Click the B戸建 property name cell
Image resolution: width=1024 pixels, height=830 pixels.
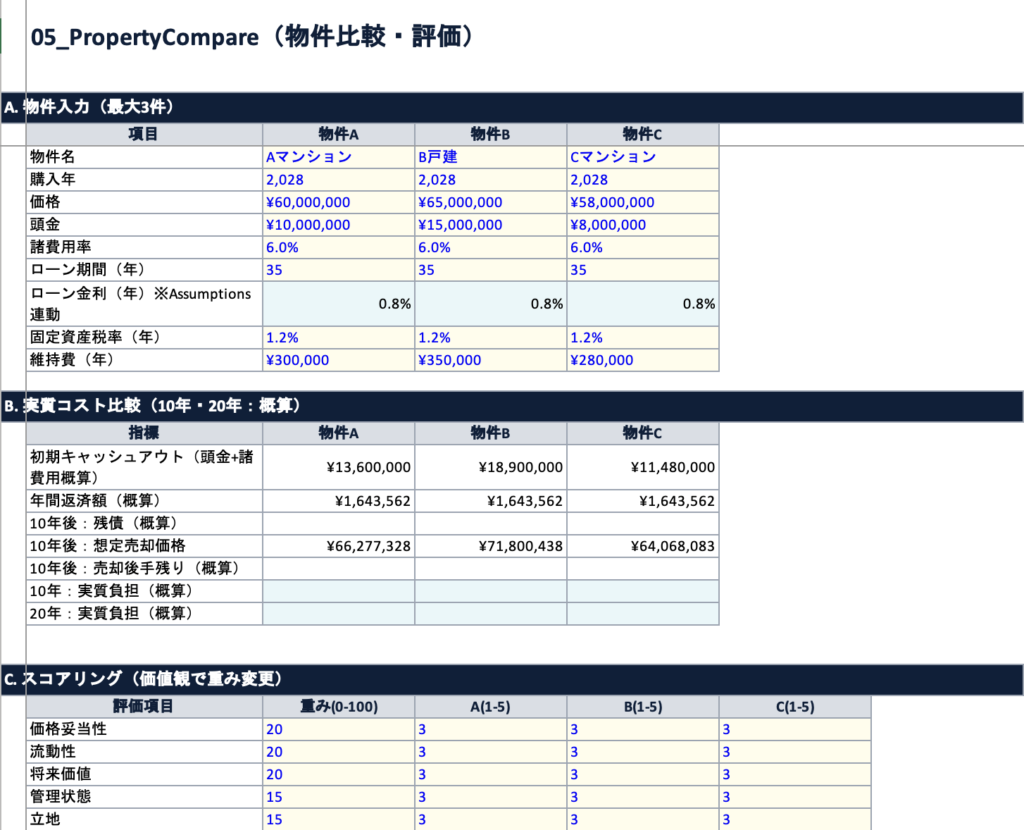pos(490,157)
